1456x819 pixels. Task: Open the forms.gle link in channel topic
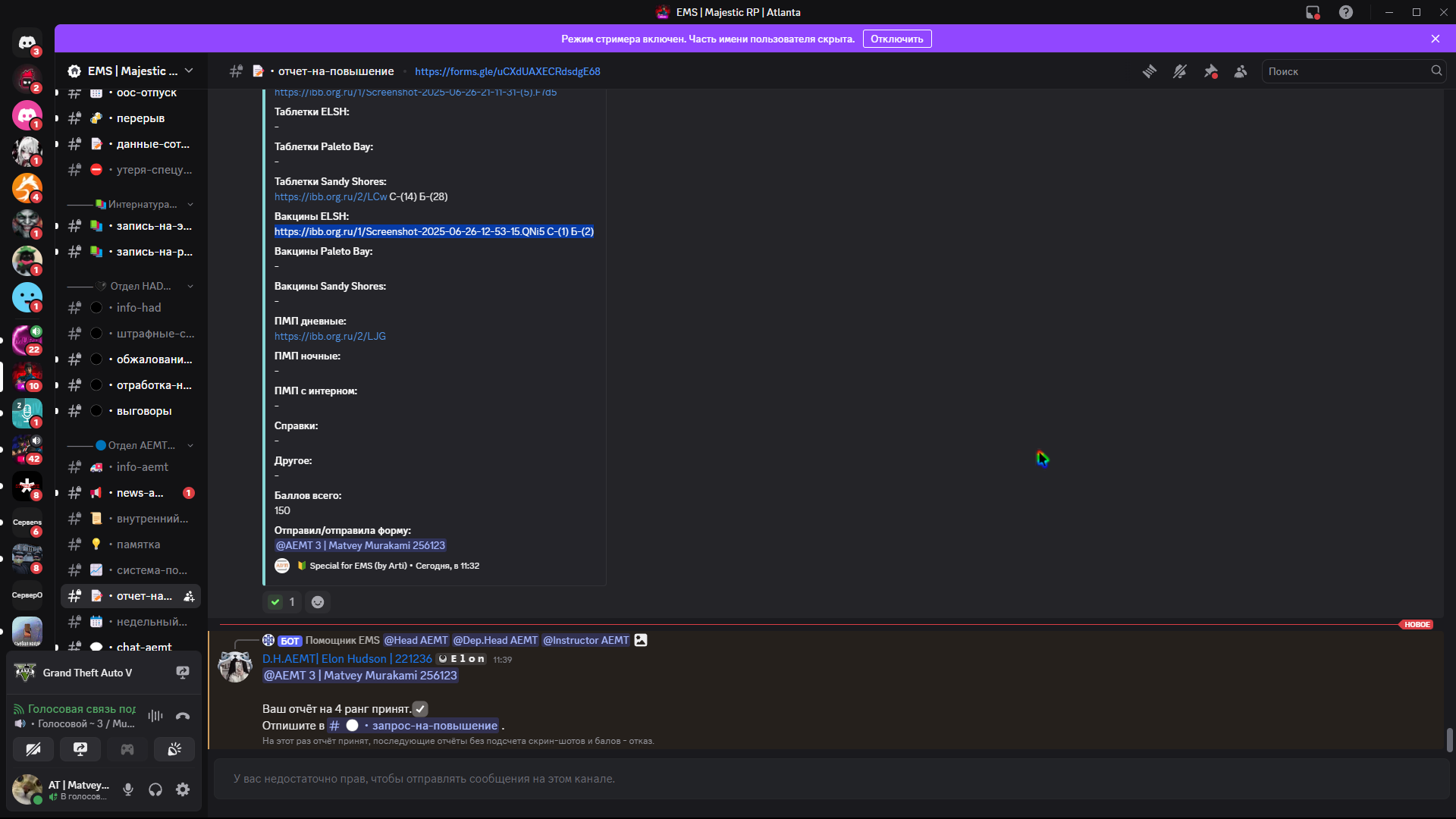[507, 71]
